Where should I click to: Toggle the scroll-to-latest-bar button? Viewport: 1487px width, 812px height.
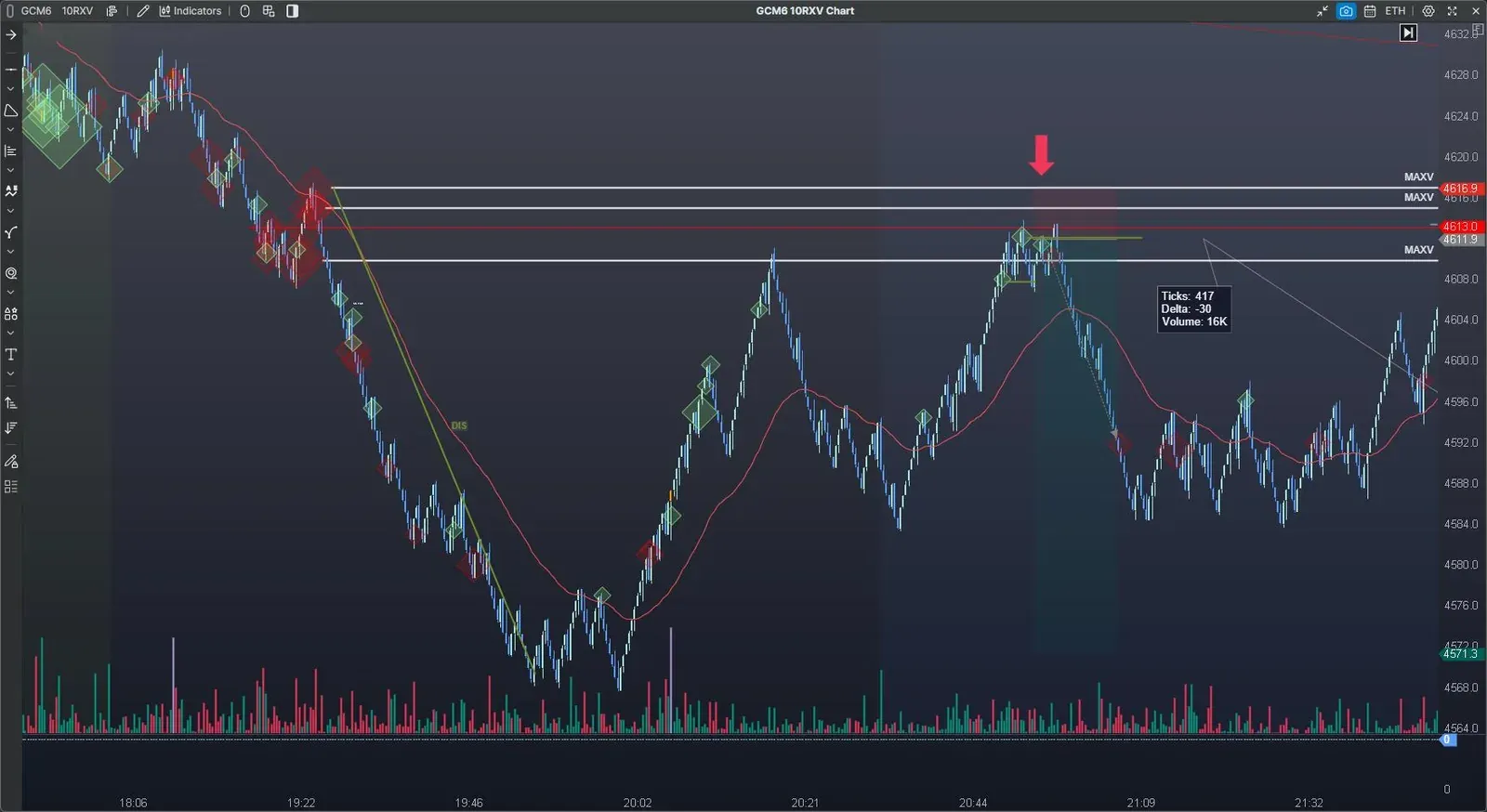[1409, 33]
